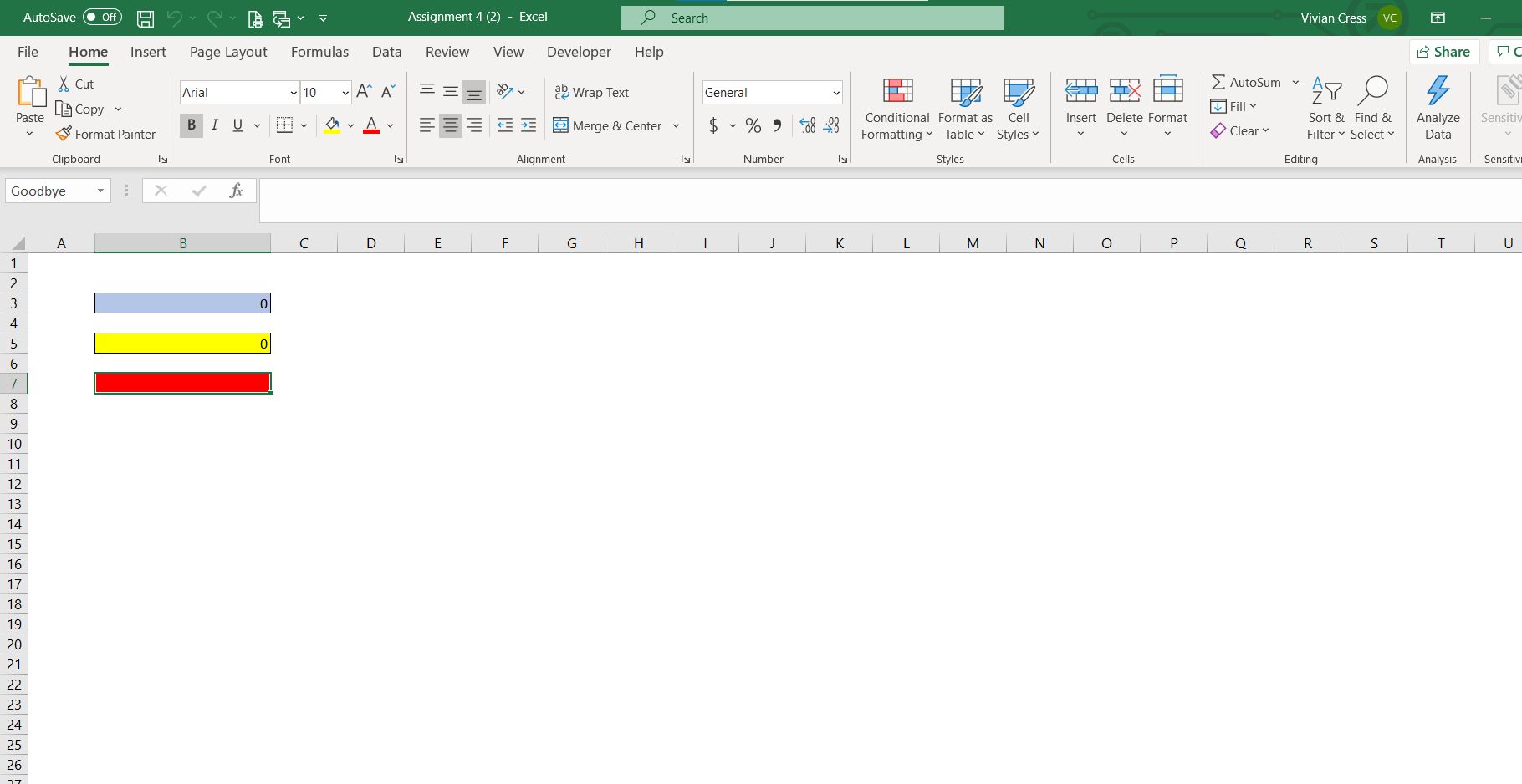Click the Share button

(x=1444, y=51)
